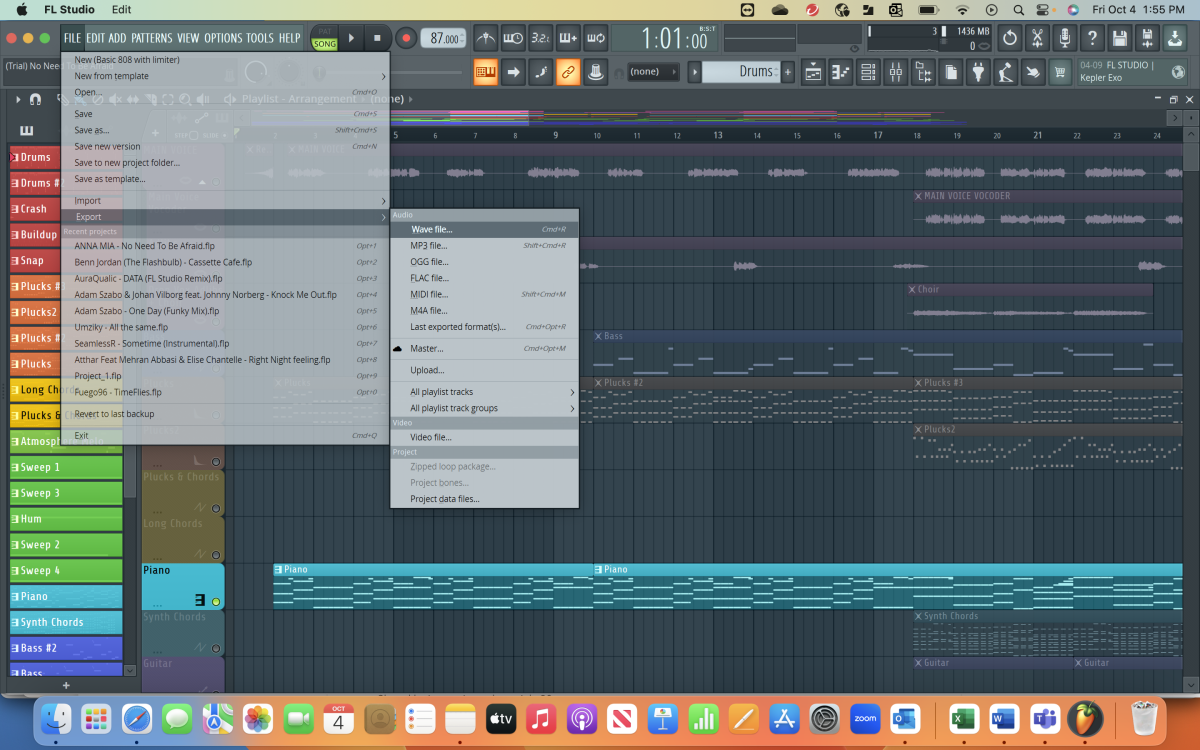
Task: Open the Piano roll icon
Action: tap(841, 71)
